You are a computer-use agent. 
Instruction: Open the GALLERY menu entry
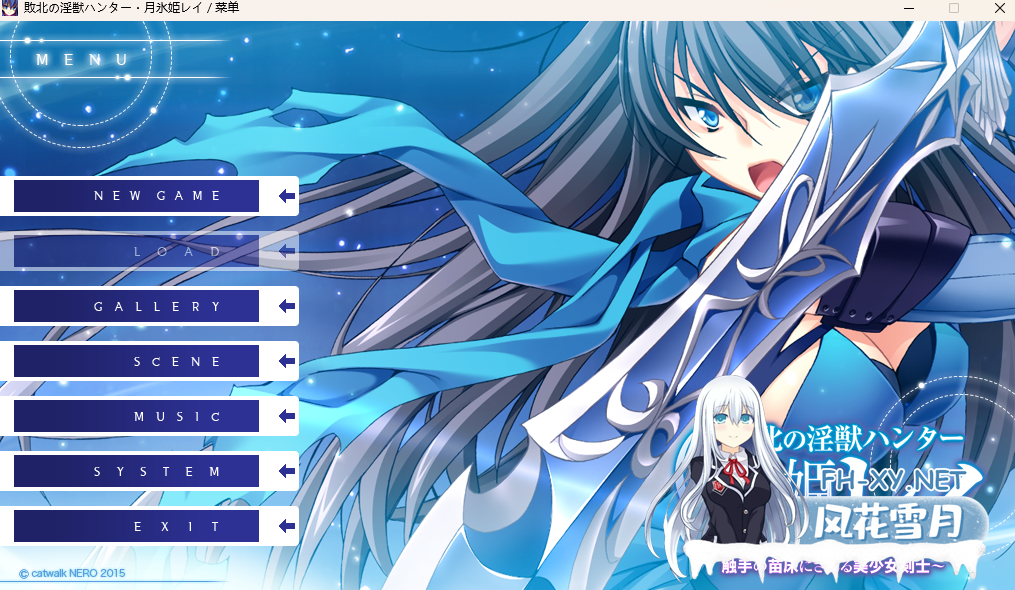137,306
